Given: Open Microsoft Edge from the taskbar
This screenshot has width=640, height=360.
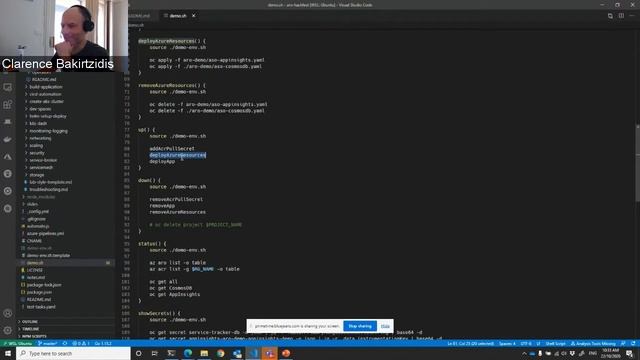Looking at the screenshot, I should click(x=188, y=353).
